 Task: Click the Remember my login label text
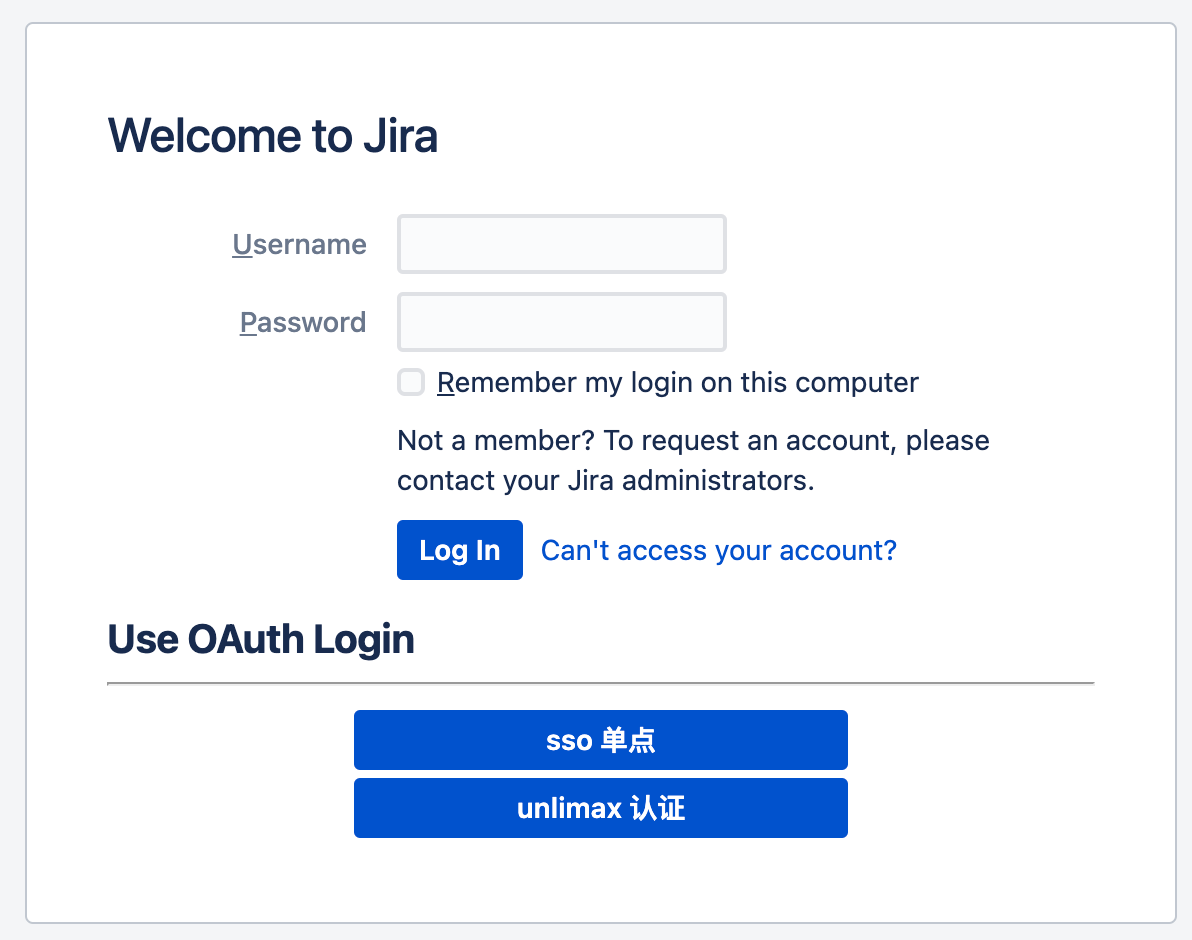pyautogui.click(x=677, y=382)
